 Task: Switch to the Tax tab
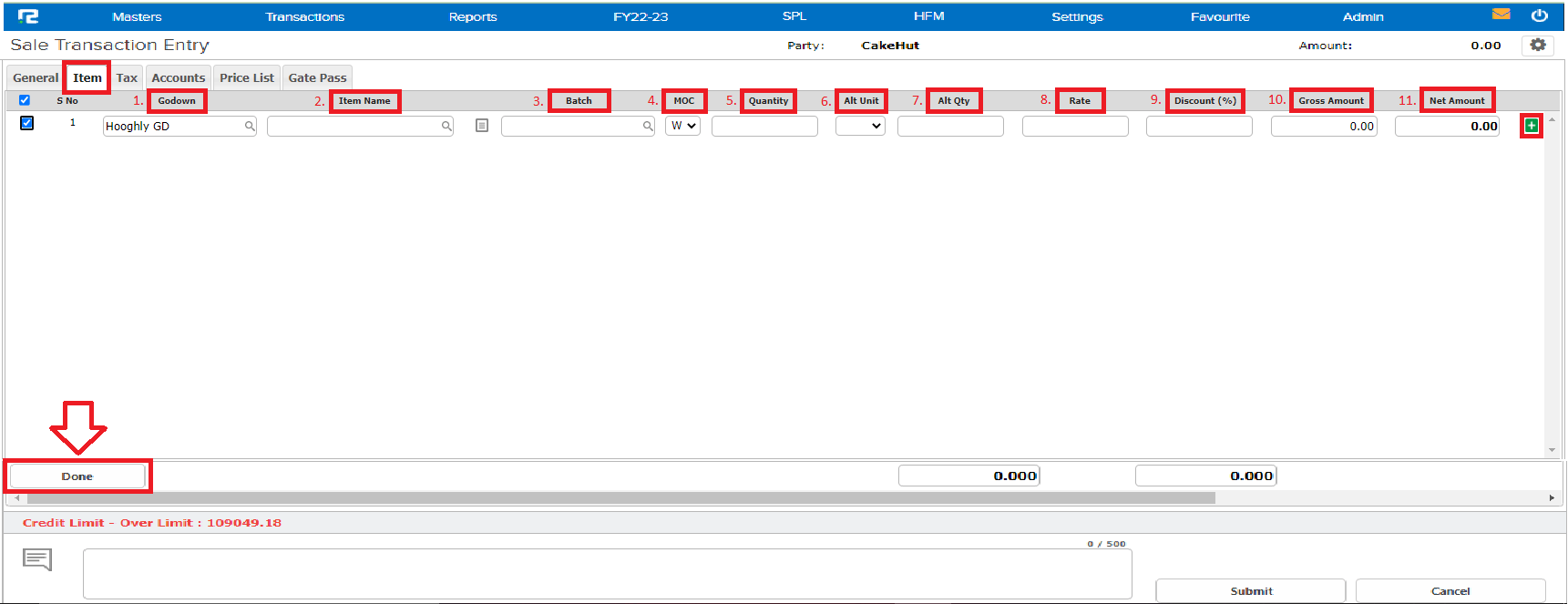click(x=127, y=77)
